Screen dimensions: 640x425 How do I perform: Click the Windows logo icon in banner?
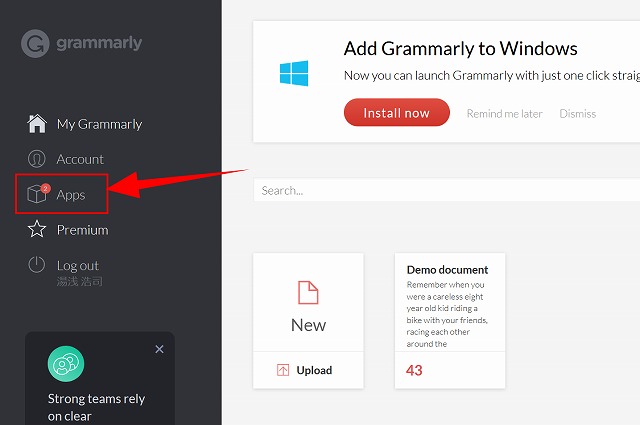point(294,73)
